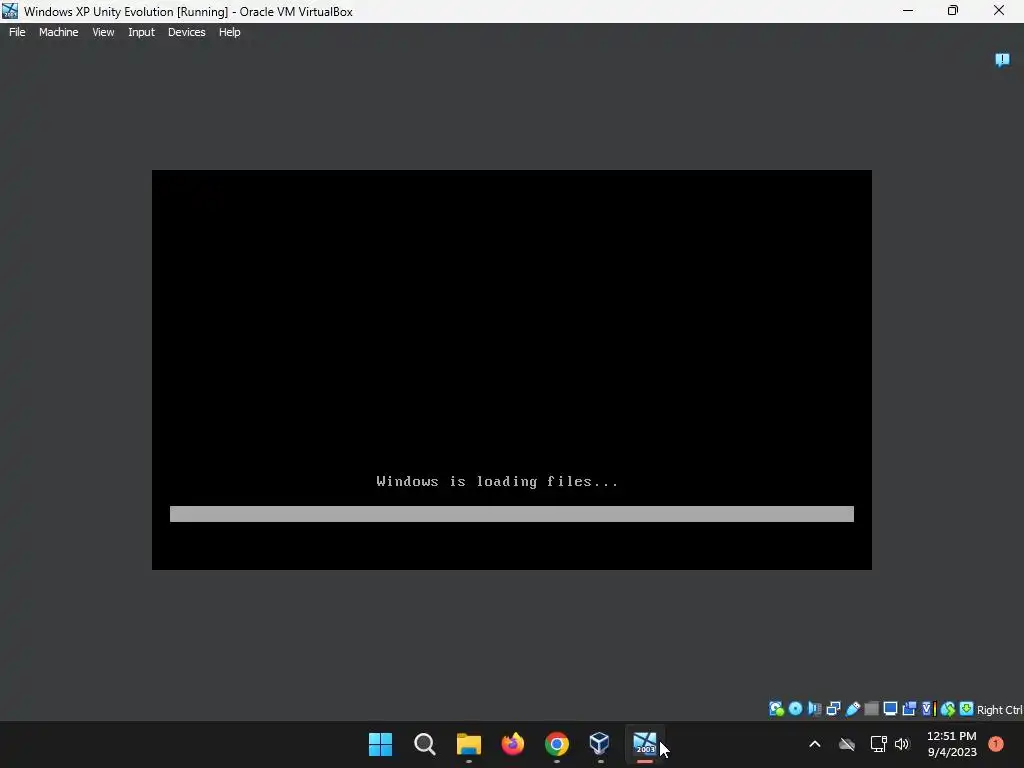Screen dimensions: 1024x768
Task: Expand the hidden system tray icons
Action: (814, 744)
